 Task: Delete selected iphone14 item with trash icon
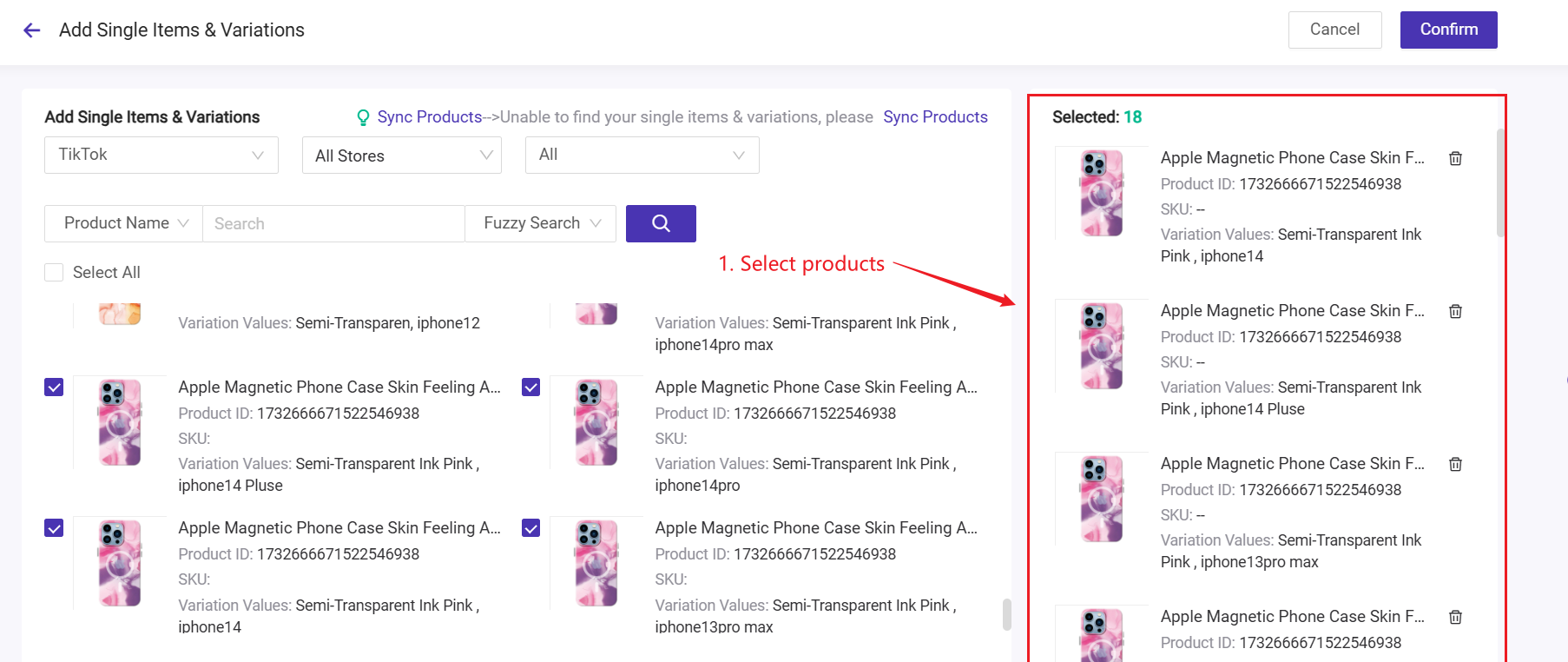coord(1455,158)
